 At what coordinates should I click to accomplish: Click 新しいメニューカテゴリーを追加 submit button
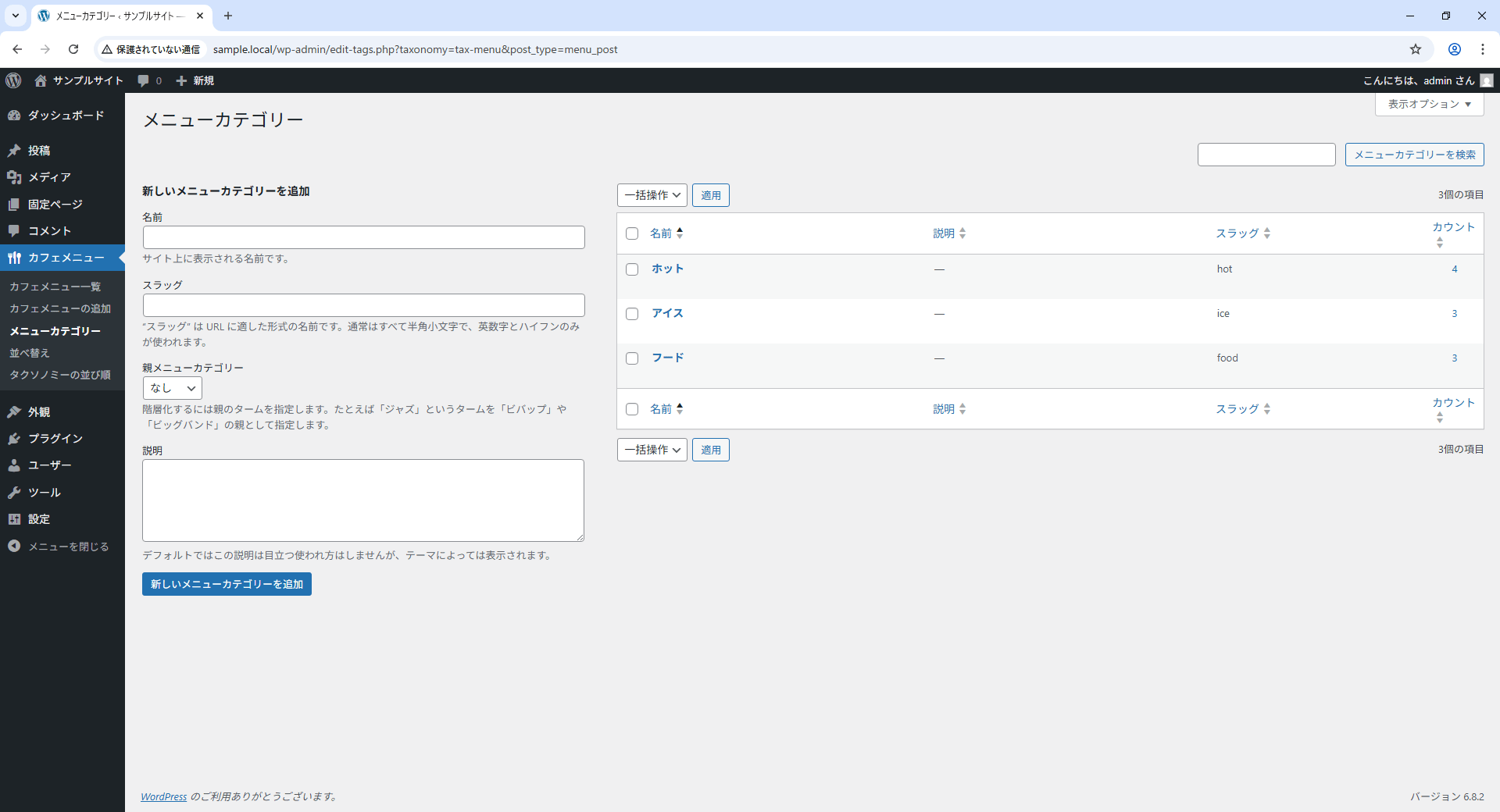[x=227, y=584]
